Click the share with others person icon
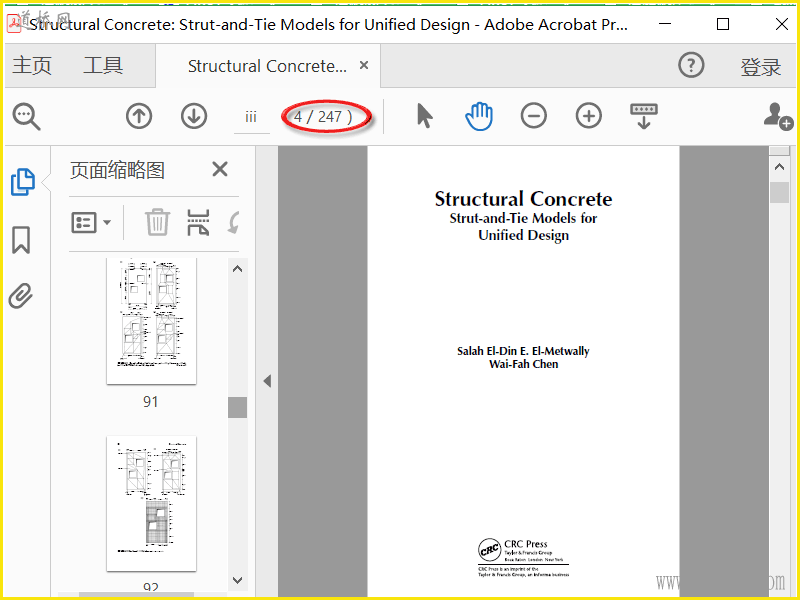Image resolution: width=800 pixels, height=600 pixels. click(778, 116)
